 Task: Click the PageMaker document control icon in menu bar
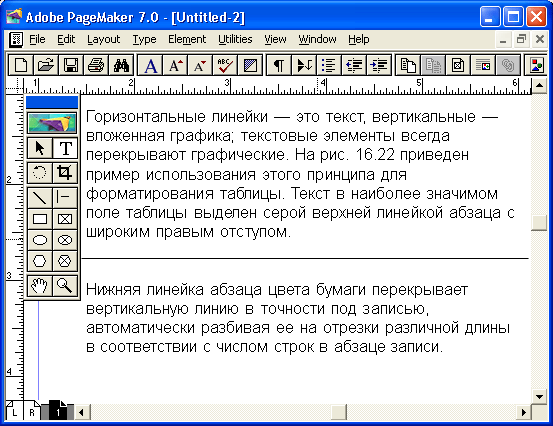point(16,39)
